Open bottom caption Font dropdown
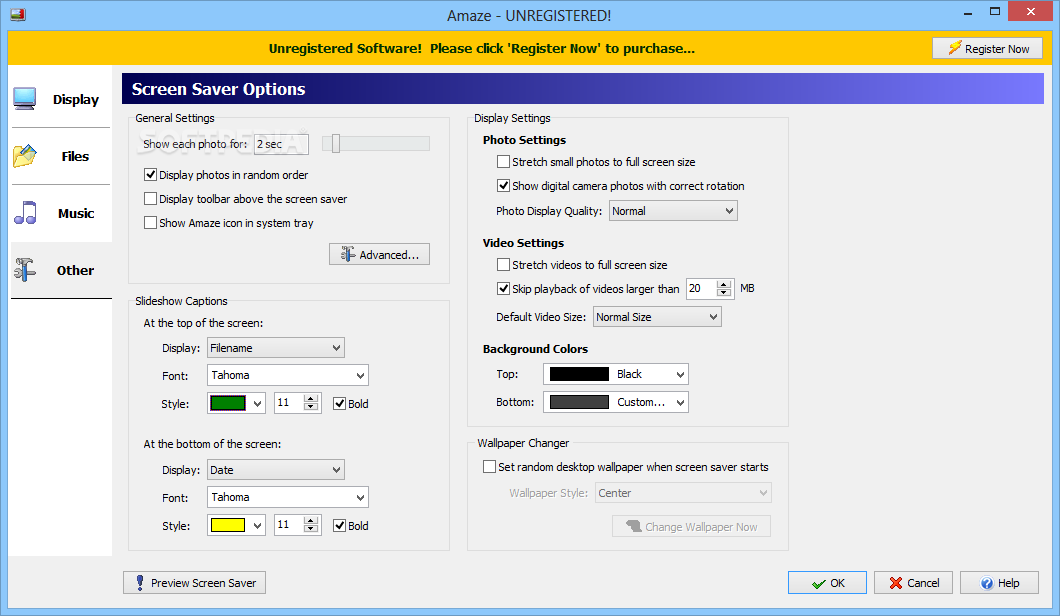 click(288, 497)
